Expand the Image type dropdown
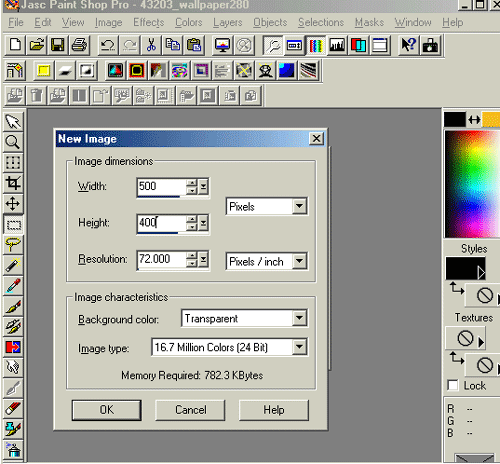 click(299, 347)
